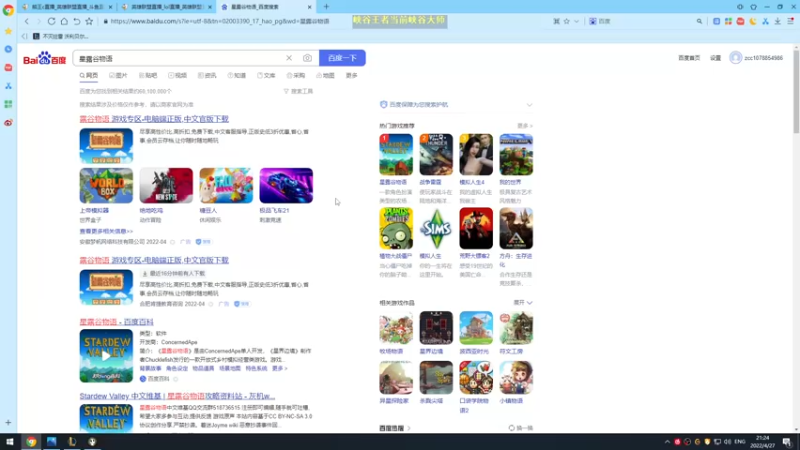Open the War Thunder 战争雷霆 thumbnail
Screen dimensions: 800x450
pyautogui.click(x=436, y=155)
